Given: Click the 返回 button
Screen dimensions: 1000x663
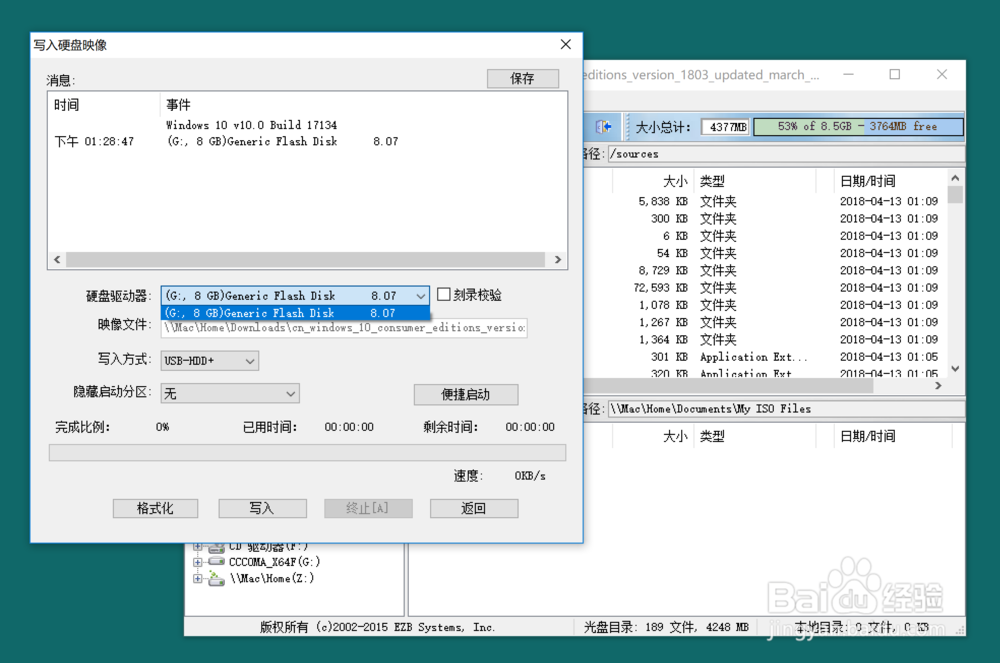Looking at the screenshot, I should (x=474, y=508).
